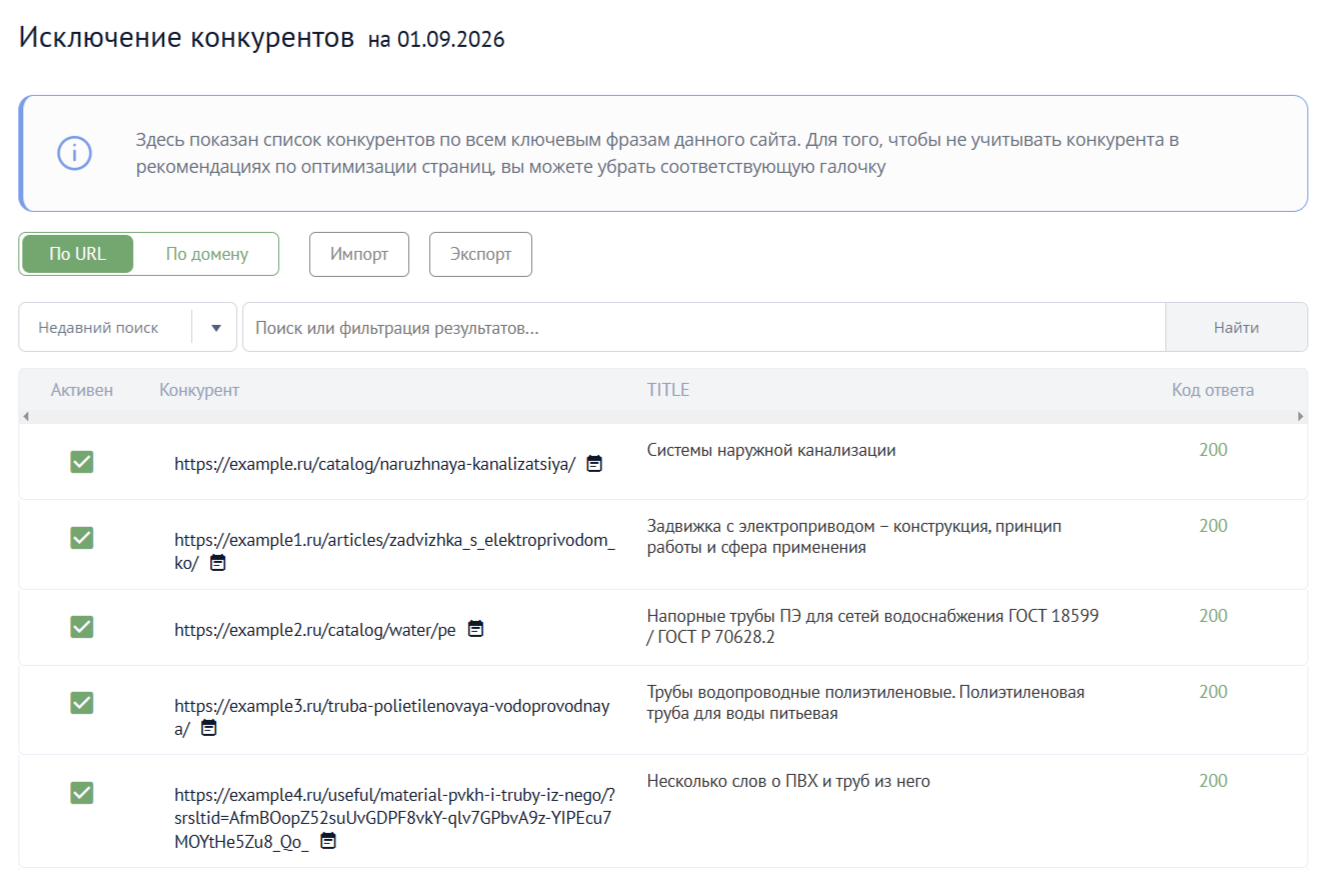Click title Напорные трубы ПЭ для сетей водоснабжения
This screenshot has width=1325, height=870.
point(873,627)
